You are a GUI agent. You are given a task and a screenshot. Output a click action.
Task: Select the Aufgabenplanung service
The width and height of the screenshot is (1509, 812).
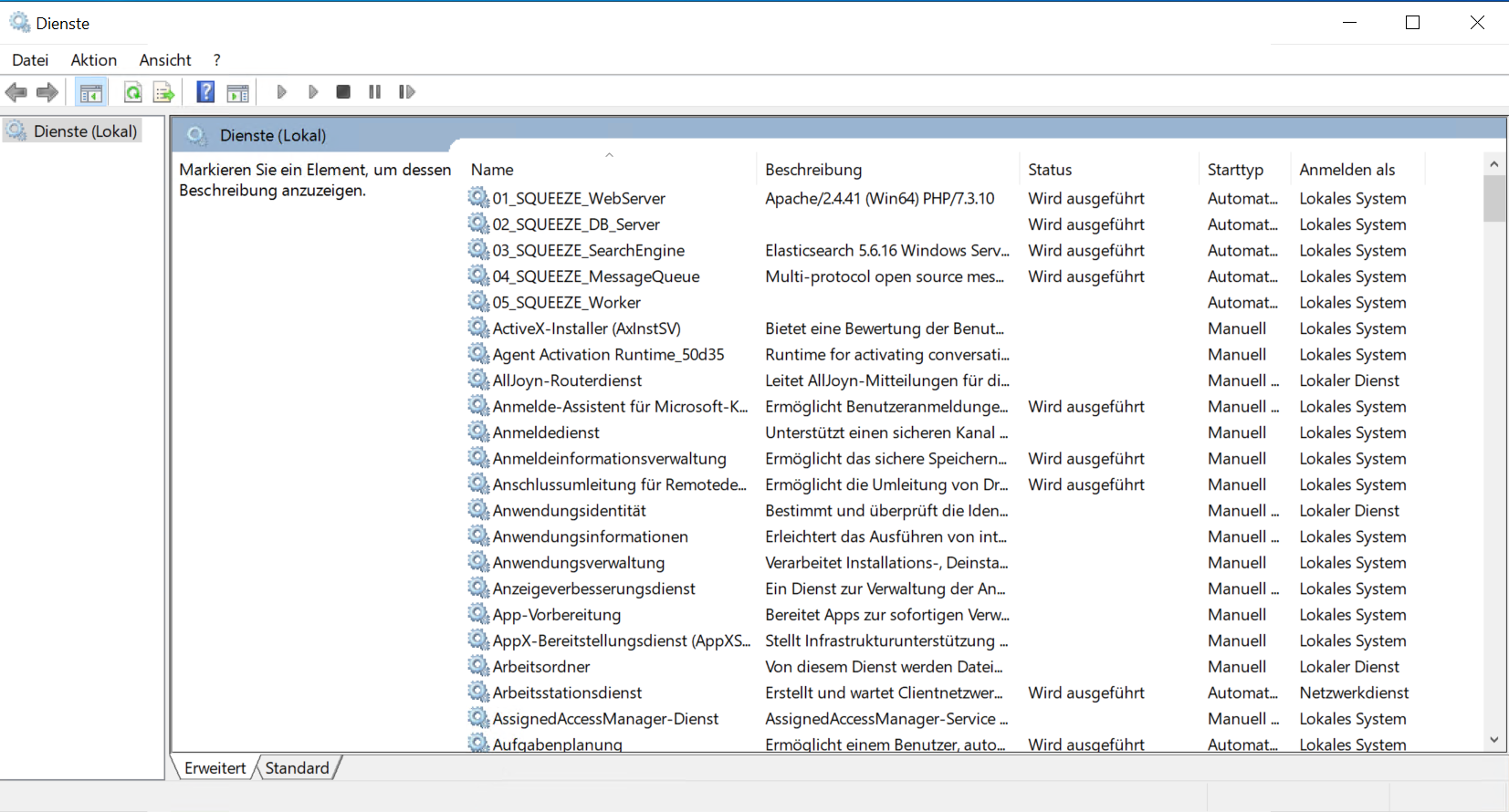coord(558,744)
